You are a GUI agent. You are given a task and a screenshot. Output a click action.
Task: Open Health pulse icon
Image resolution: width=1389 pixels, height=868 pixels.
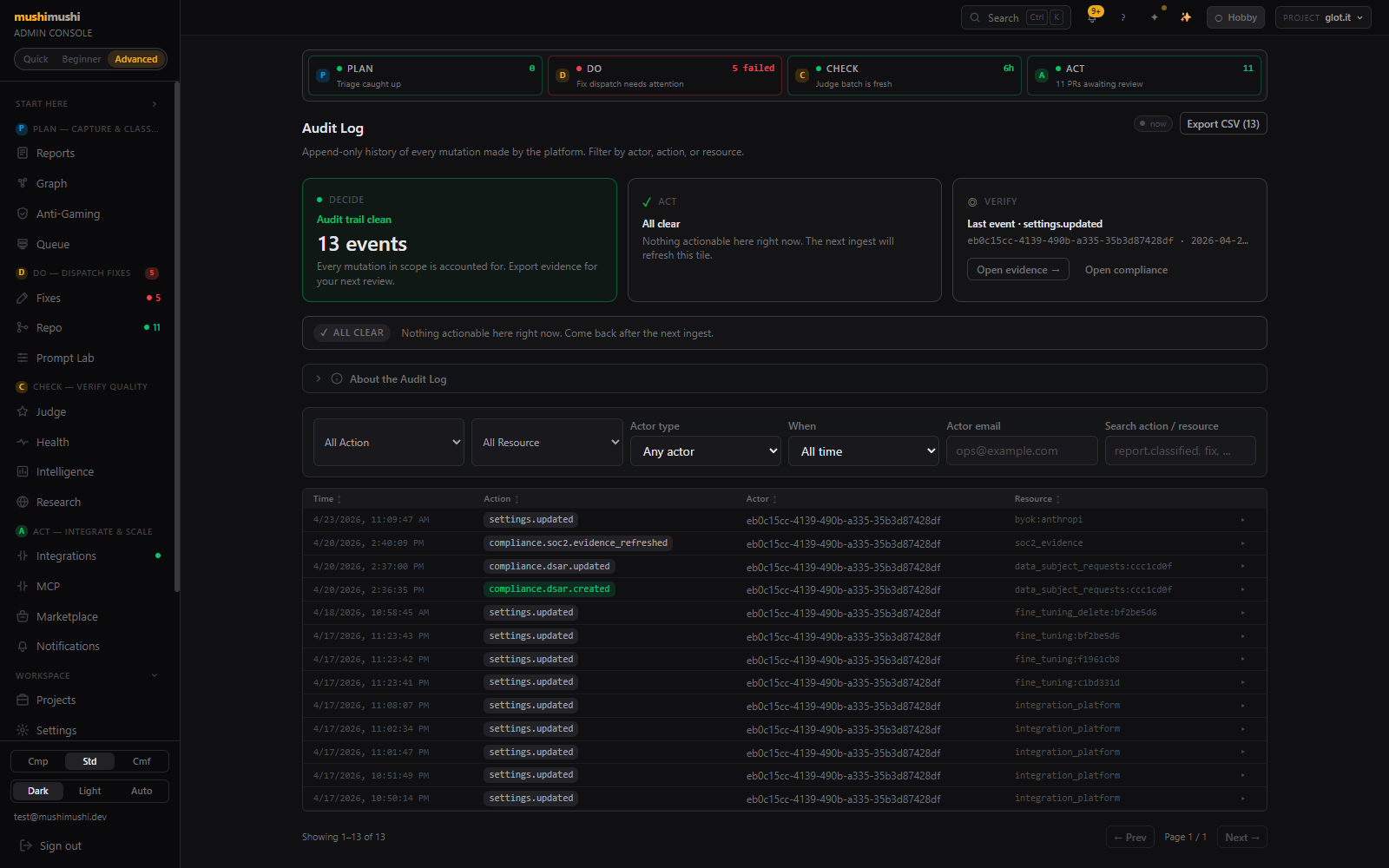click(x=23, y=442)
